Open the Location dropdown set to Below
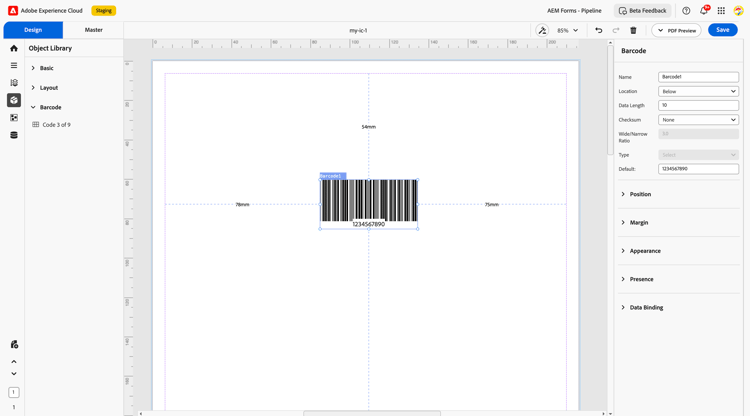Viewport: 750px width, 416px height. (x=698, y=91)
